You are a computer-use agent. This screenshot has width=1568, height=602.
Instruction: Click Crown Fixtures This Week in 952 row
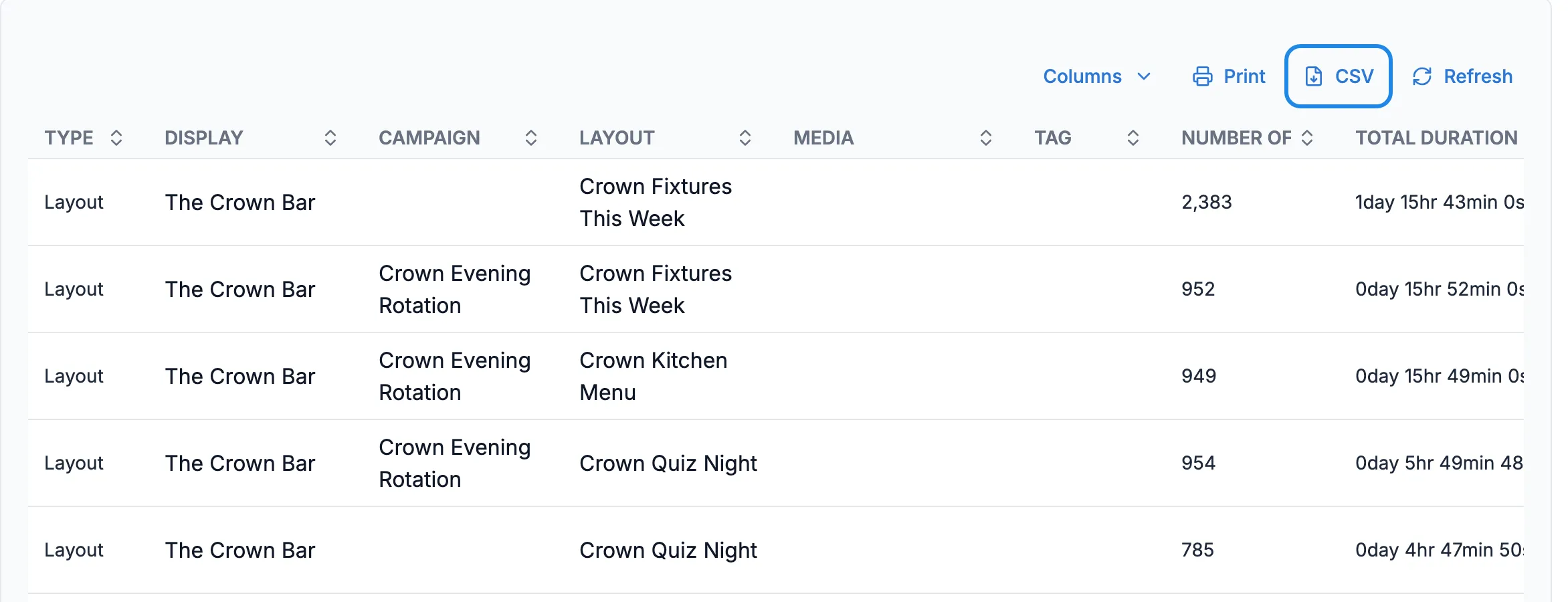tap(656, 289)
